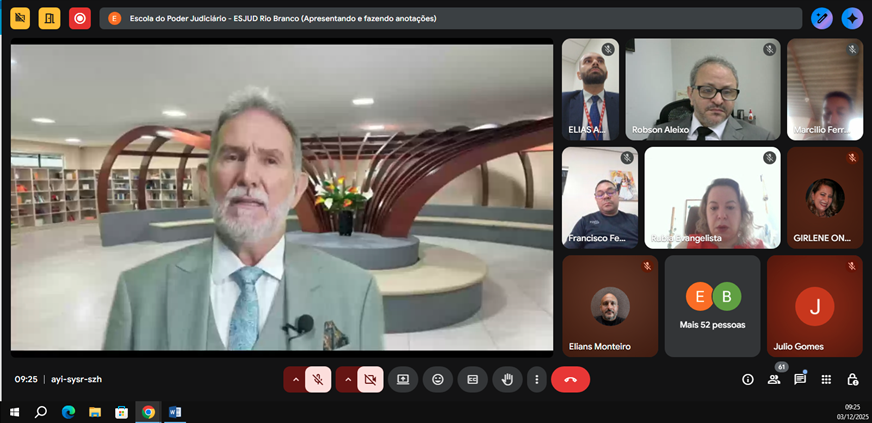Click the present screen icon
This screenshot has width=872, height=423.
403,380
